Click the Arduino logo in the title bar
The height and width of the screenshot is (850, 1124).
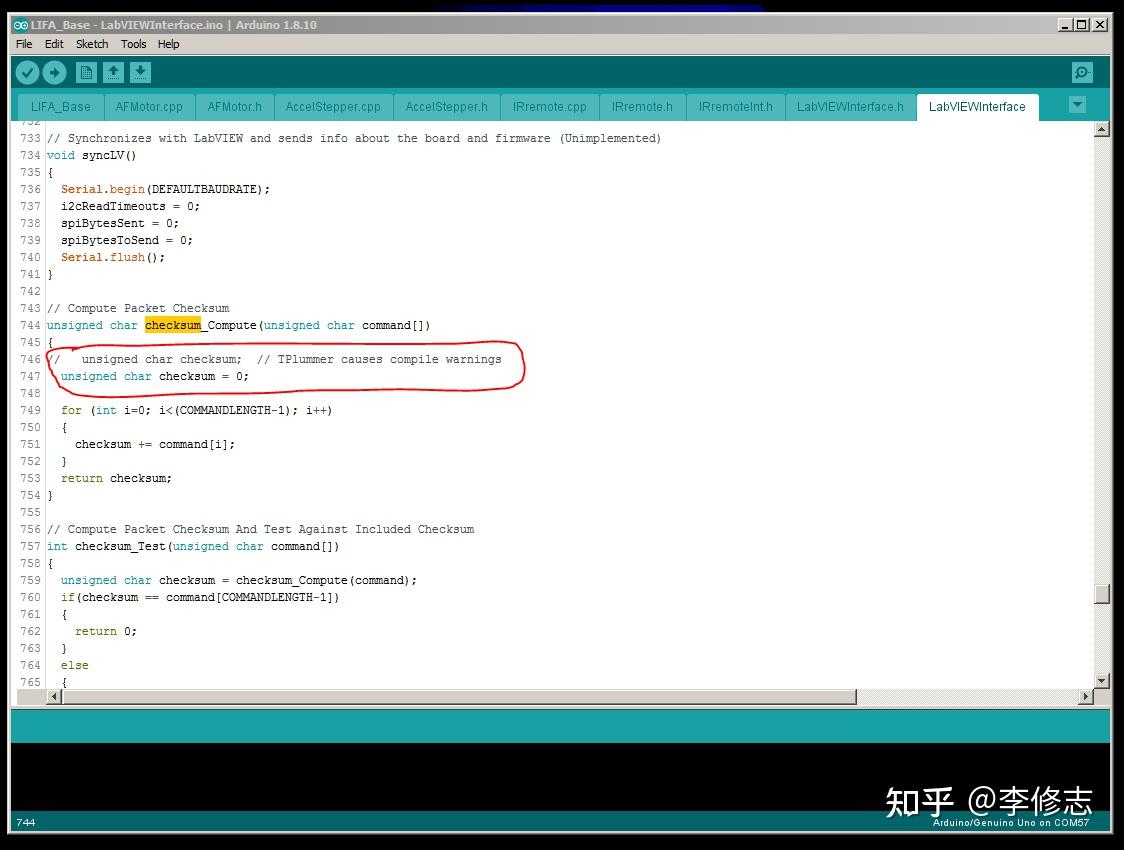pos(22,24)
